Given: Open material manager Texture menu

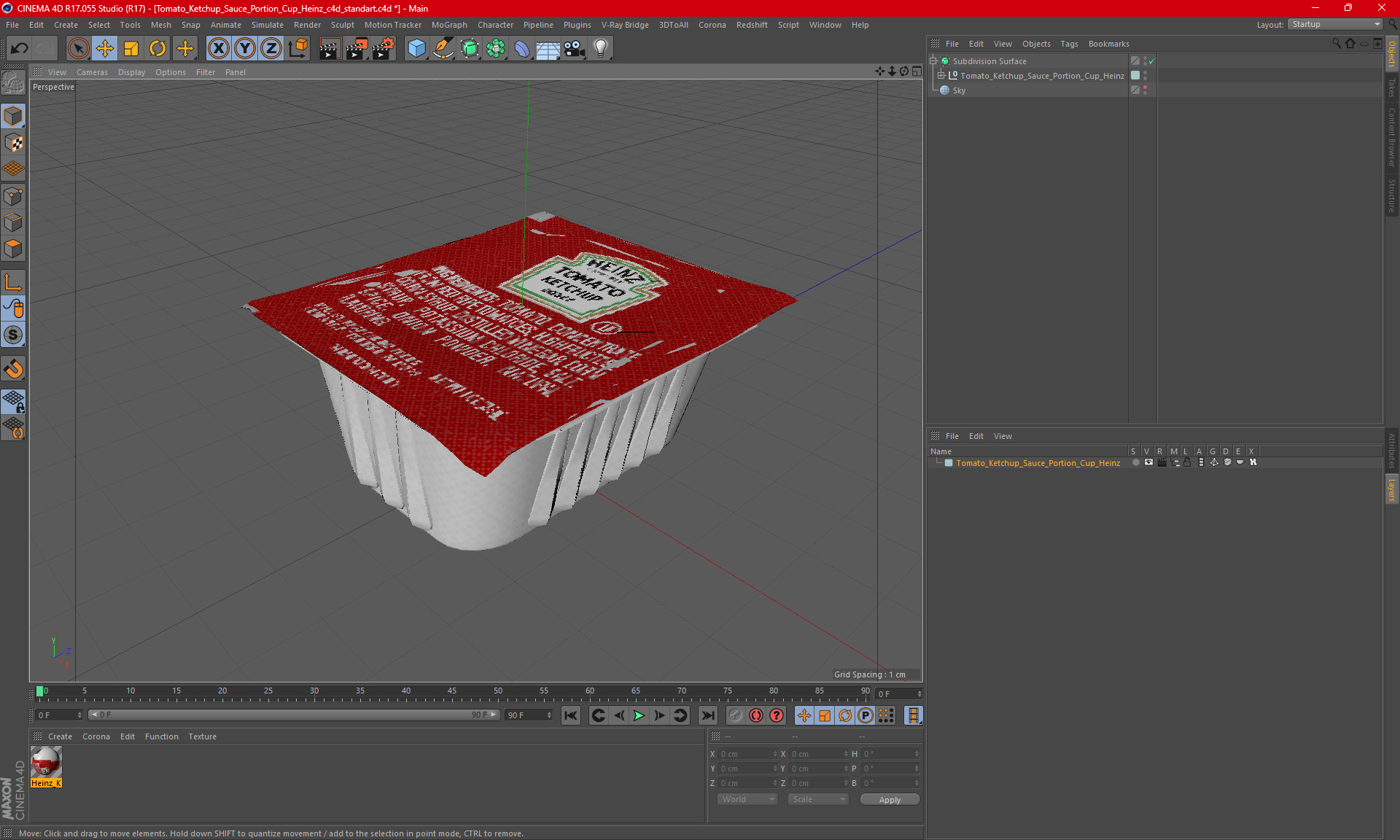Looking at the screenshot, I should 202,736.
